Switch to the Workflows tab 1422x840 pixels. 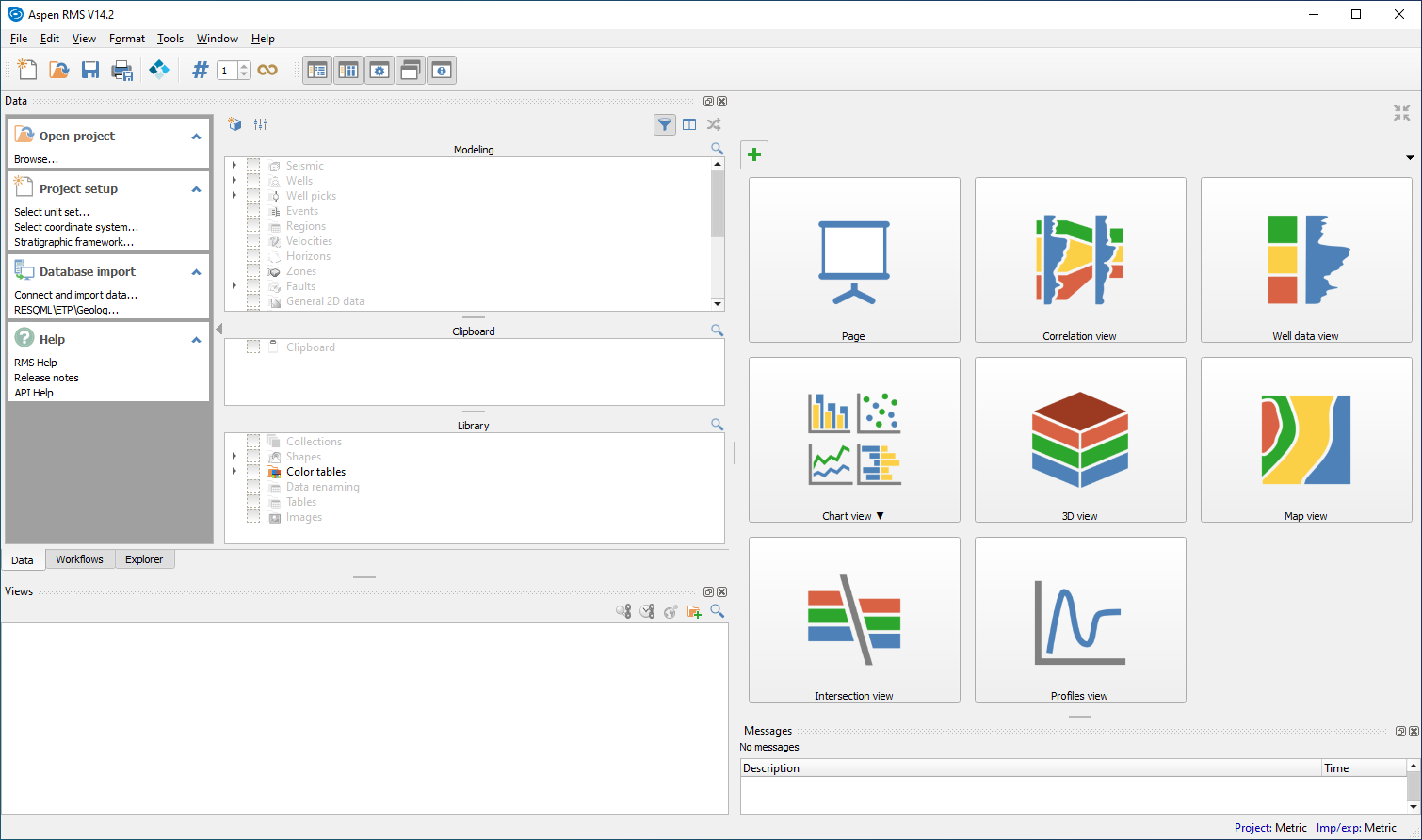coord(79,559)
